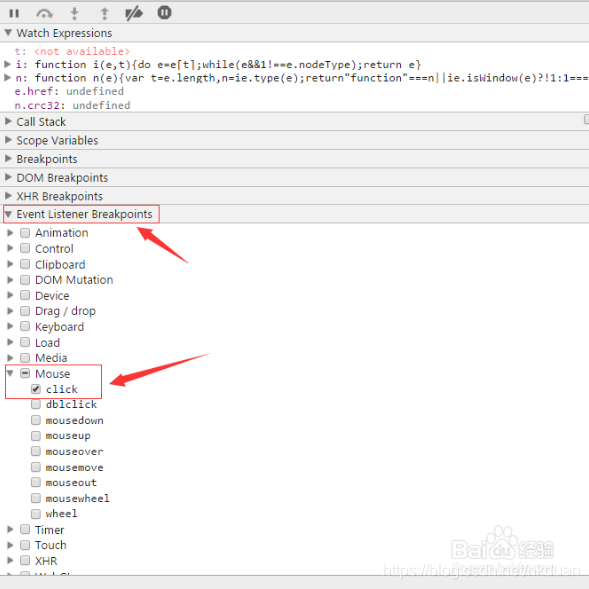Check the Control breakpoints checkbox
Screen dimensions: 589x589
[25, 248]
